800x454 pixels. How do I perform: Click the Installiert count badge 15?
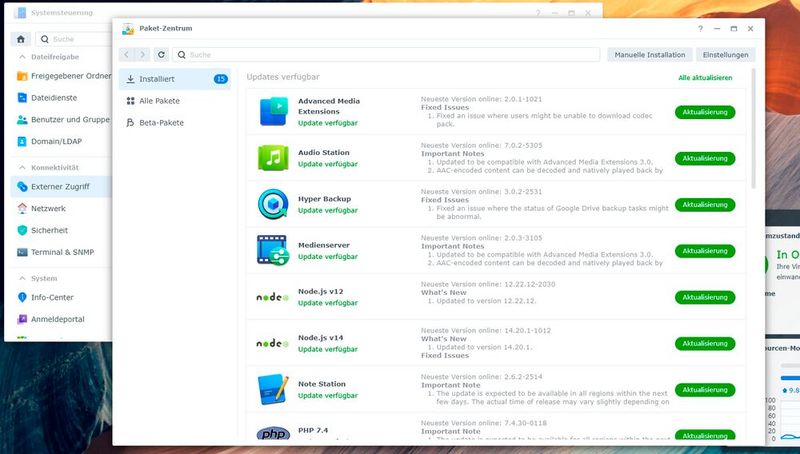tap(220, 79)
